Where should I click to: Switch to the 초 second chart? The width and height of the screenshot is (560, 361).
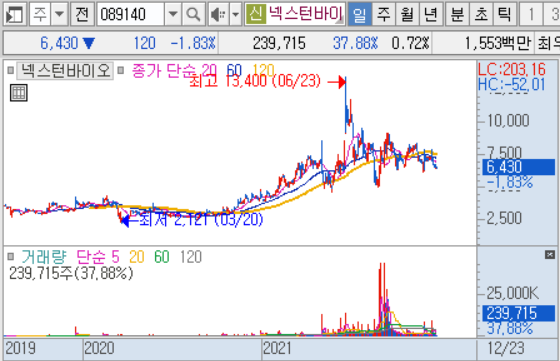(481, 14)
